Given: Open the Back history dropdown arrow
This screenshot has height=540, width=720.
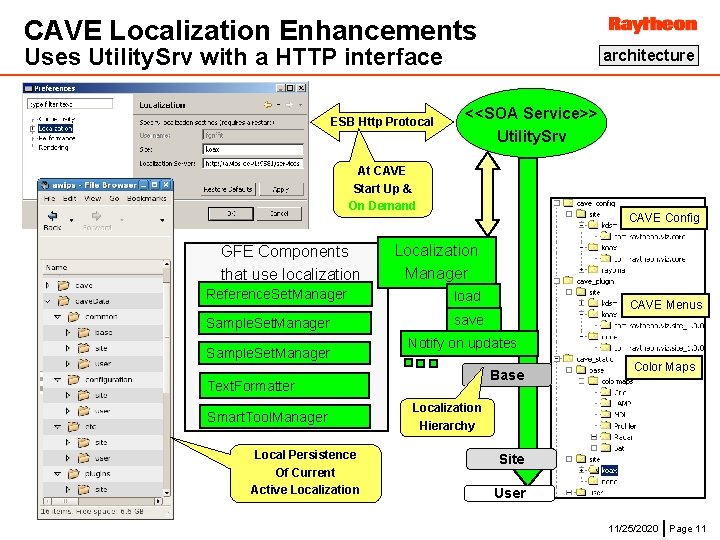Looking at the screenshot, I should [71, 220].
